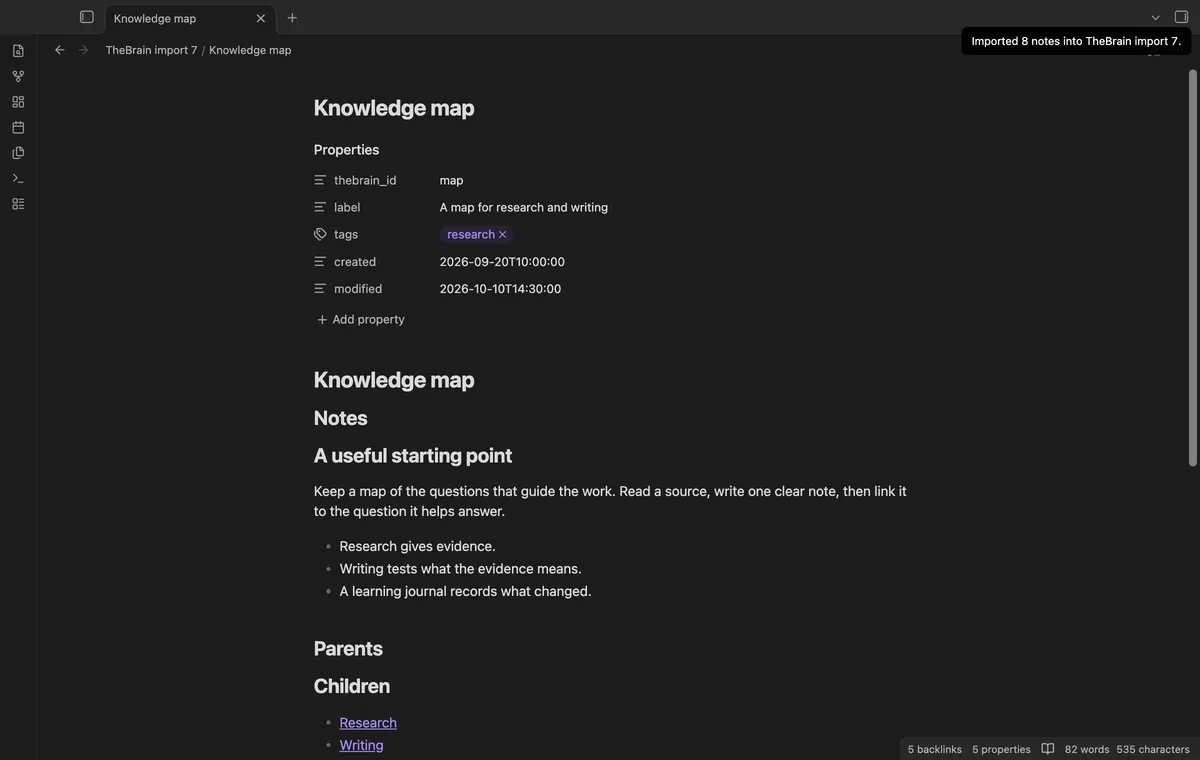Click Add property button
Image resolution: width=1200 pixels, height=760 pixels.
pyautogui.click(x=361, y=319)
